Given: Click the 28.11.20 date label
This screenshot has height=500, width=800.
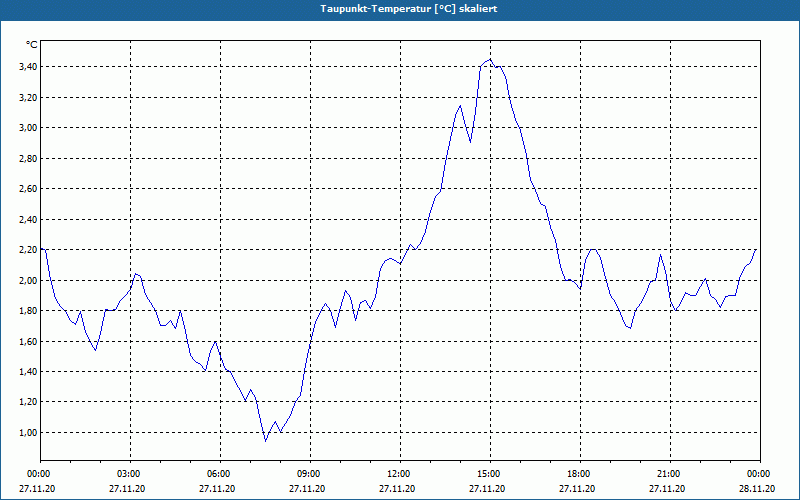Looking at the screenshot, I should coord(757,488).
